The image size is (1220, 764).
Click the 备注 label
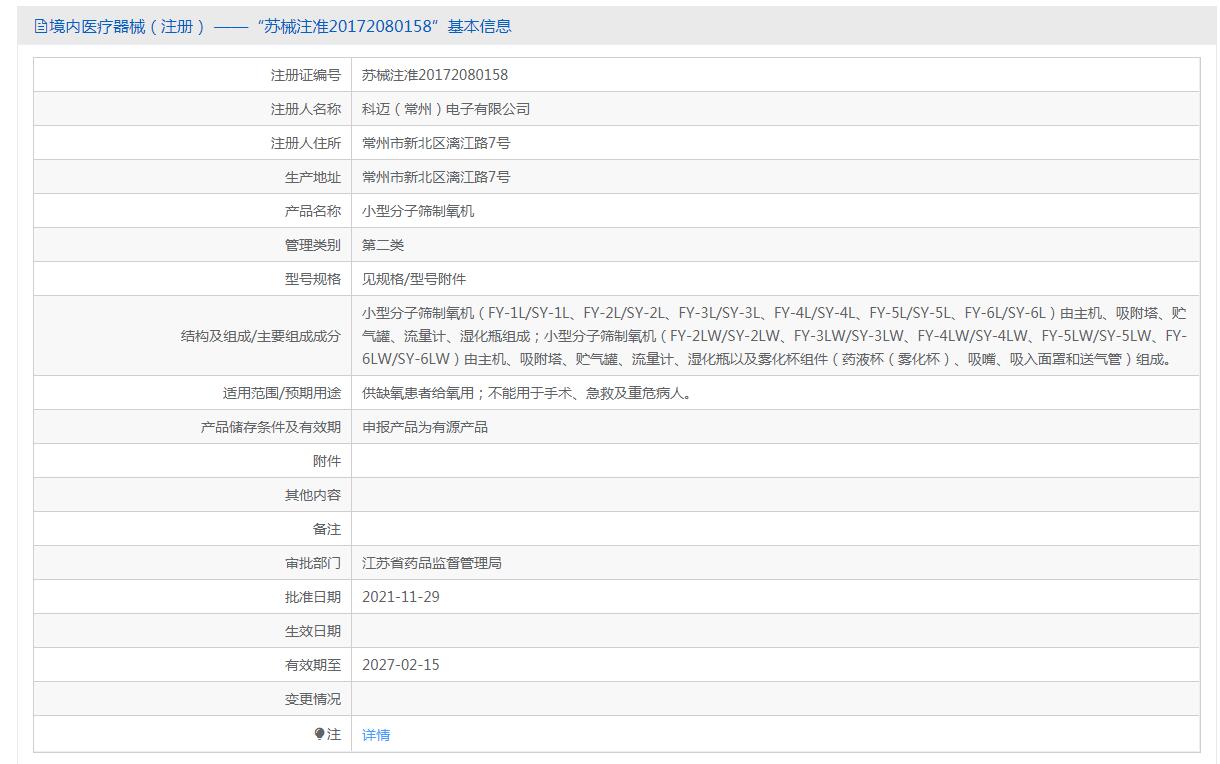[x=326, y=529]
